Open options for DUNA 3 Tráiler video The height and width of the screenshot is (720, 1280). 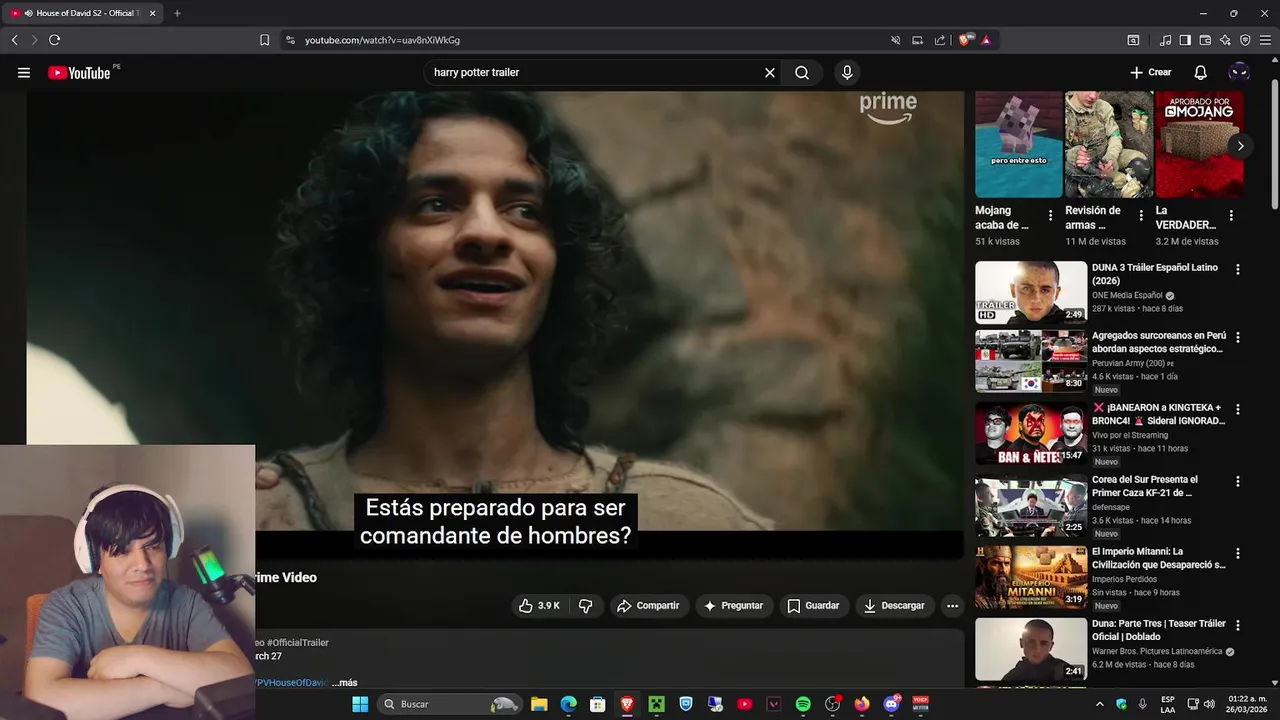click(1238, 269)
